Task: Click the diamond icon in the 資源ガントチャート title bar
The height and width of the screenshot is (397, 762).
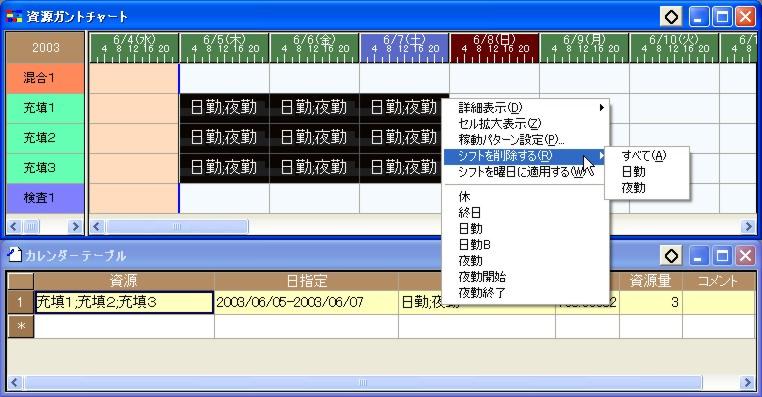Action: click(x=671, y=17)
